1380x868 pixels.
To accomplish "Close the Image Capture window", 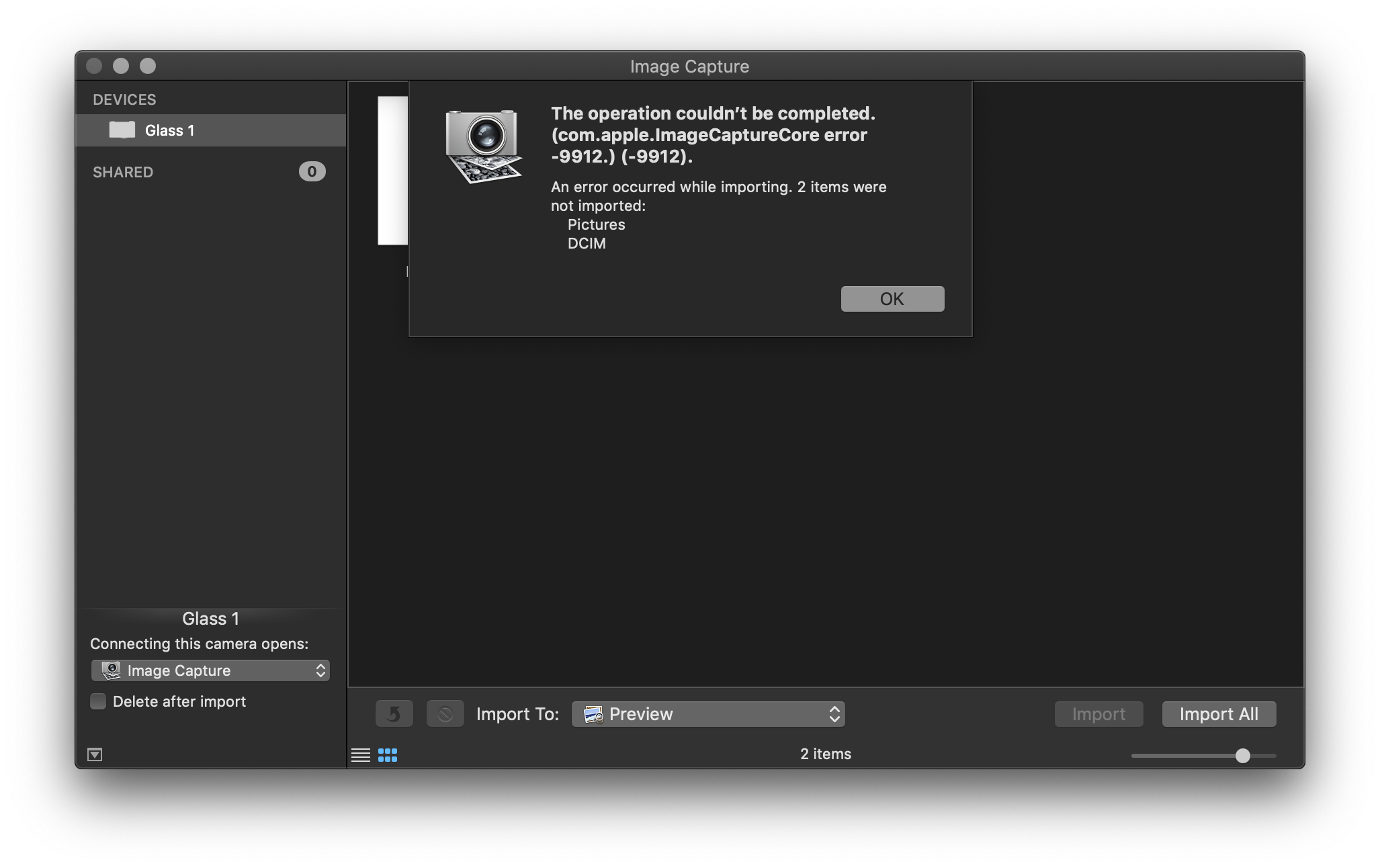I will tap(94, 66).
